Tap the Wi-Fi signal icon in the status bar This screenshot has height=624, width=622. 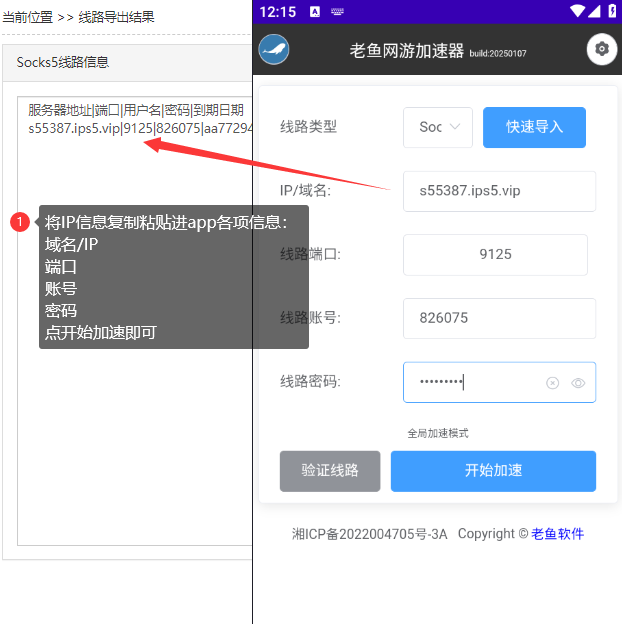coord(577,11)
